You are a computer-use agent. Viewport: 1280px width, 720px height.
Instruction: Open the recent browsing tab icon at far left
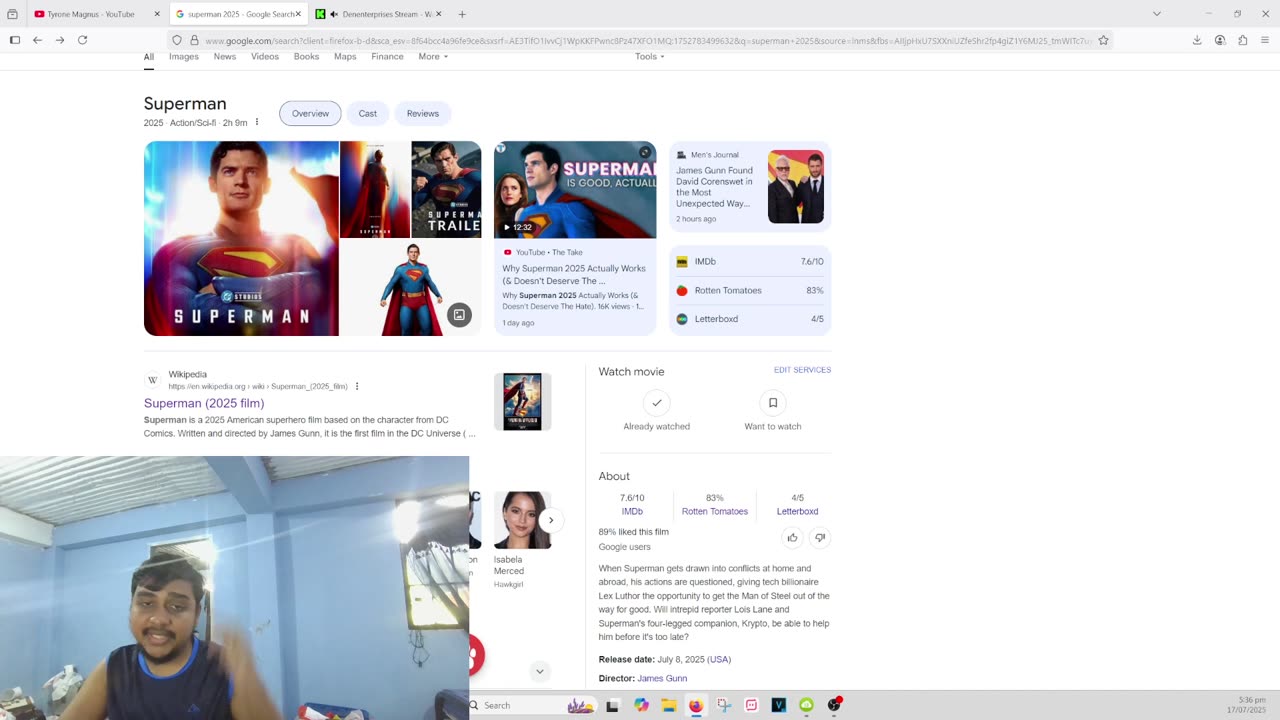click(x=12, y=14)
